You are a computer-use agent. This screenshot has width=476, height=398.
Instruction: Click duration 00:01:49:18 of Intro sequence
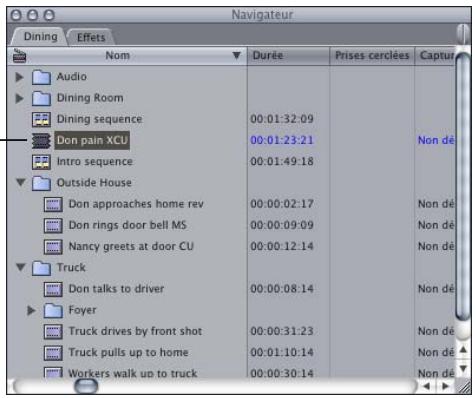tap(282, 162)
